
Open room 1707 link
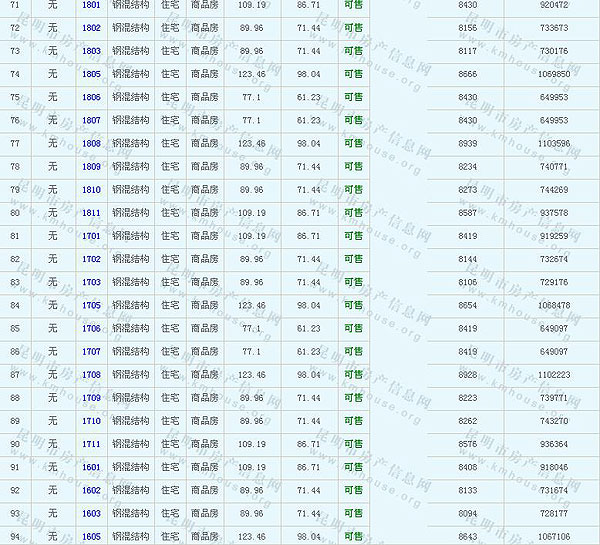pyautogui.click(x=91, y=352)
